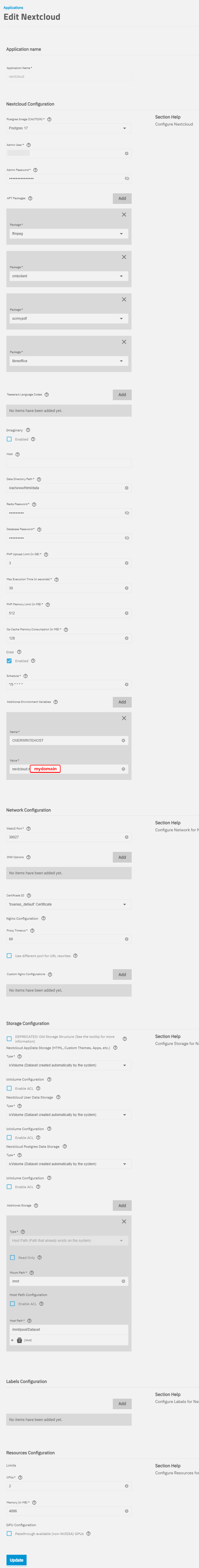Open the libreoffice package dropdown
Viewport: 199px width, 1568px height.
point(68,361)
